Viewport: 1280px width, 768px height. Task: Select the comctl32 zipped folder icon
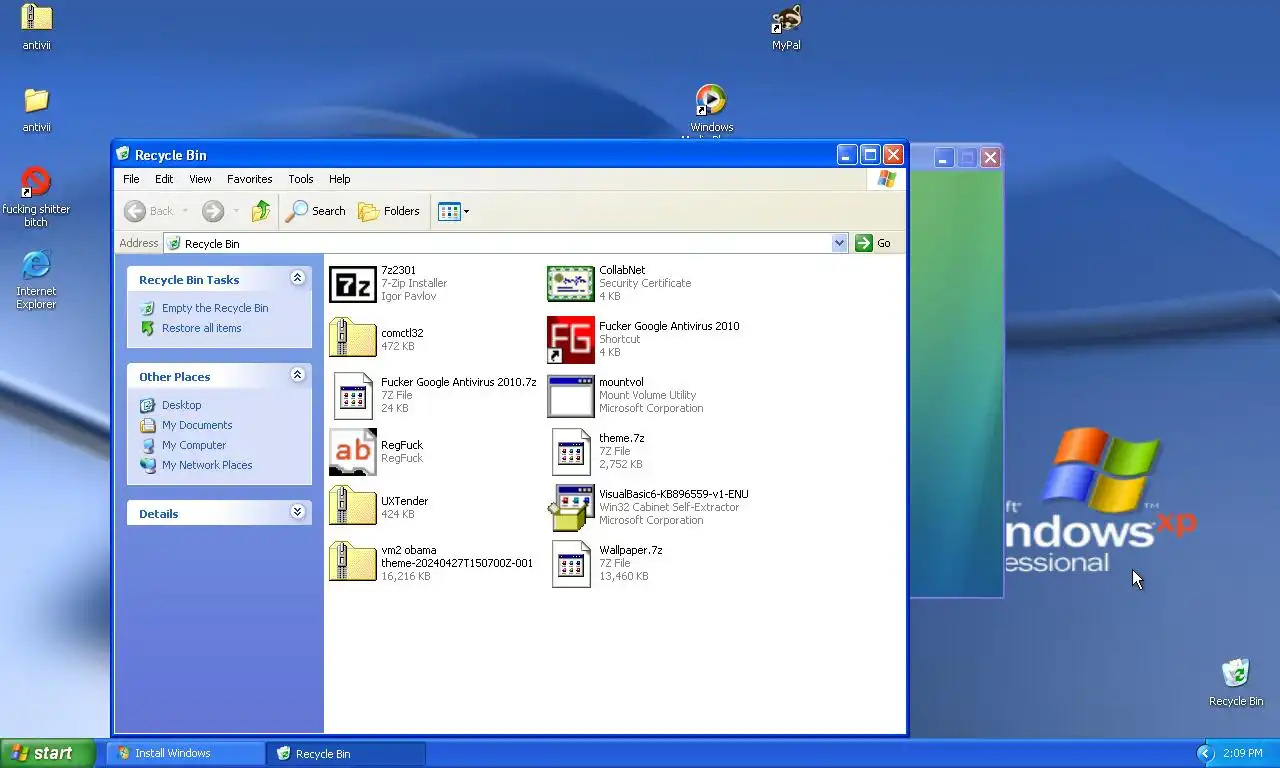coord(352,339)
